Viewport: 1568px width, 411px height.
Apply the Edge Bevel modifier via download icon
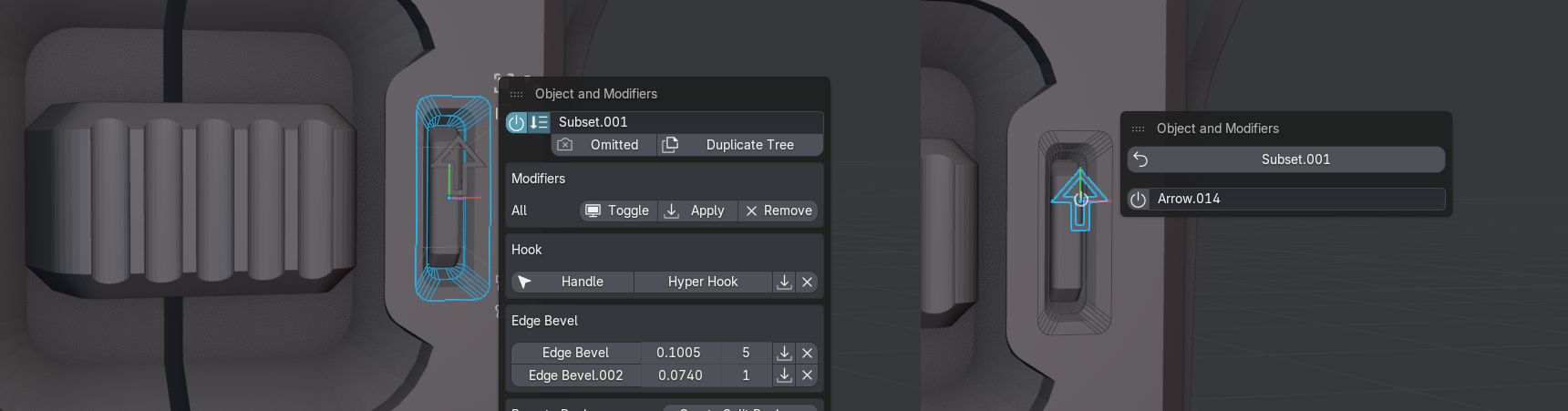coord(784,353)
